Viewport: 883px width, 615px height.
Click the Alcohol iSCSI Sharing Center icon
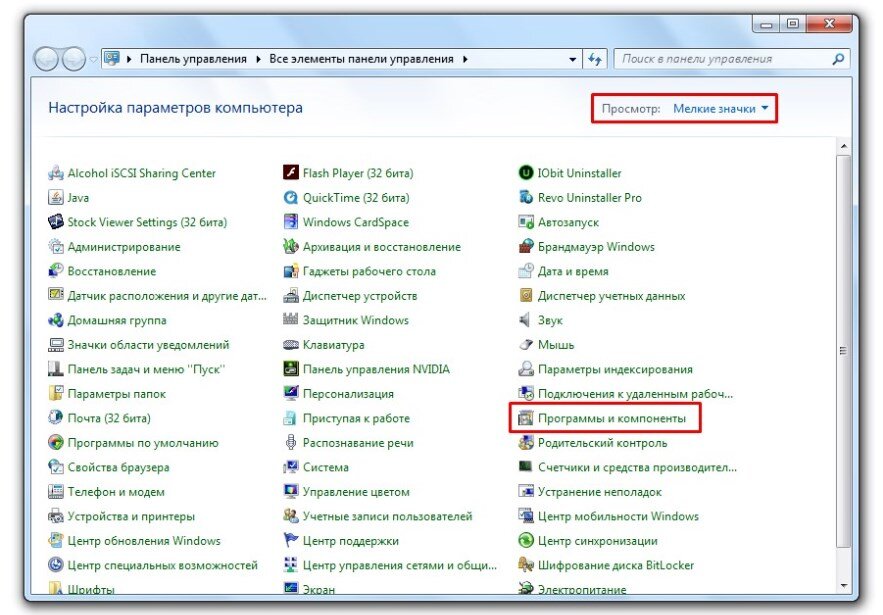coord(55,173)
